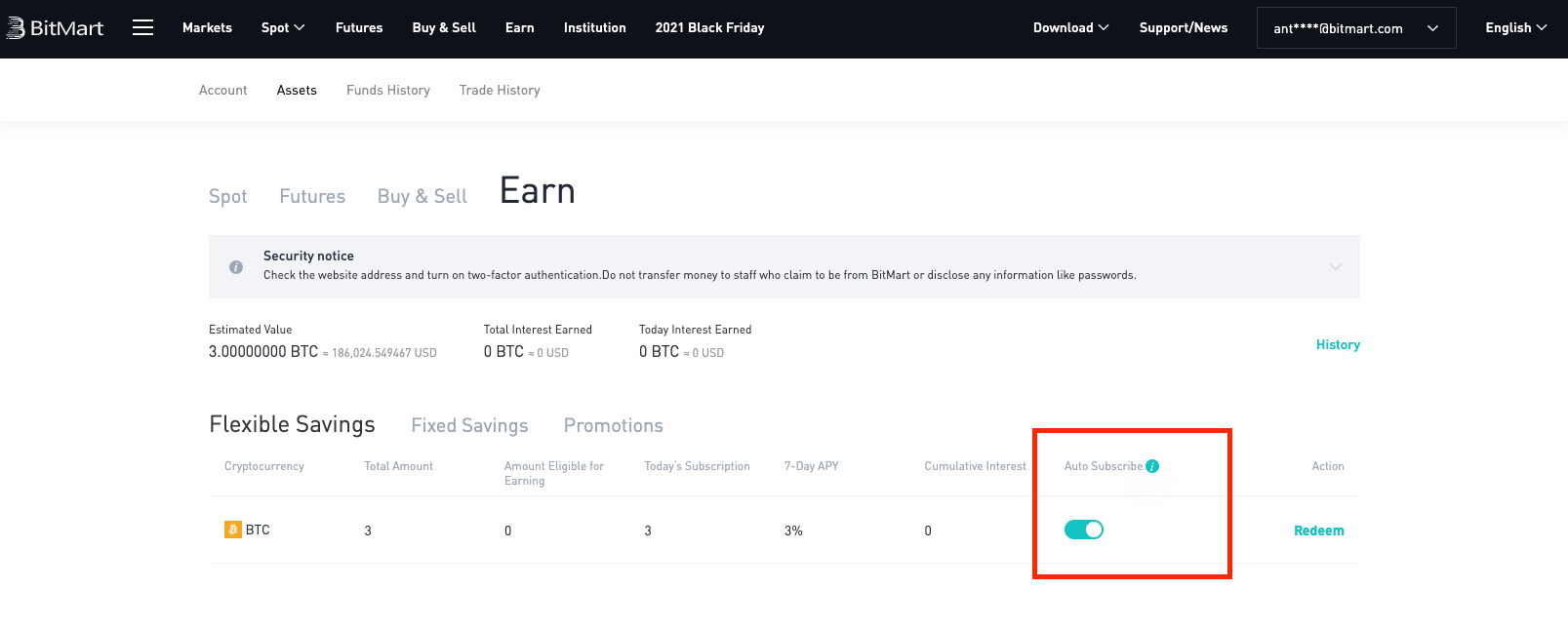Open the Download dropdown
The image size is (1568, 629).
click(1071, 27)
